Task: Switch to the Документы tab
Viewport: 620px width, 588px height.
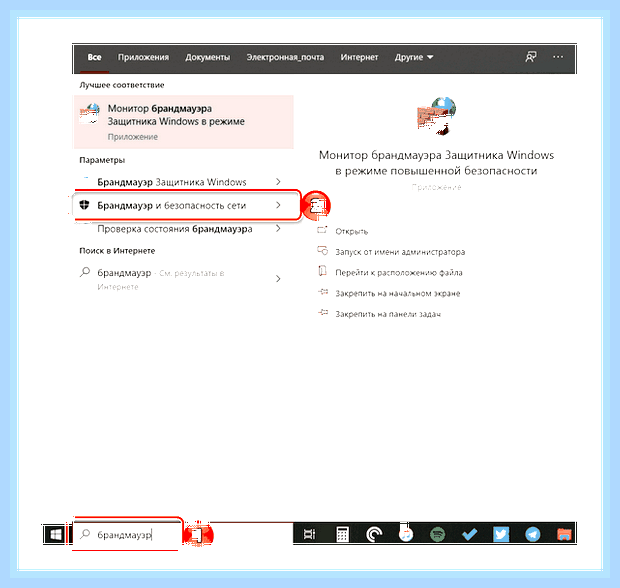Action: (x=208, y=57)
